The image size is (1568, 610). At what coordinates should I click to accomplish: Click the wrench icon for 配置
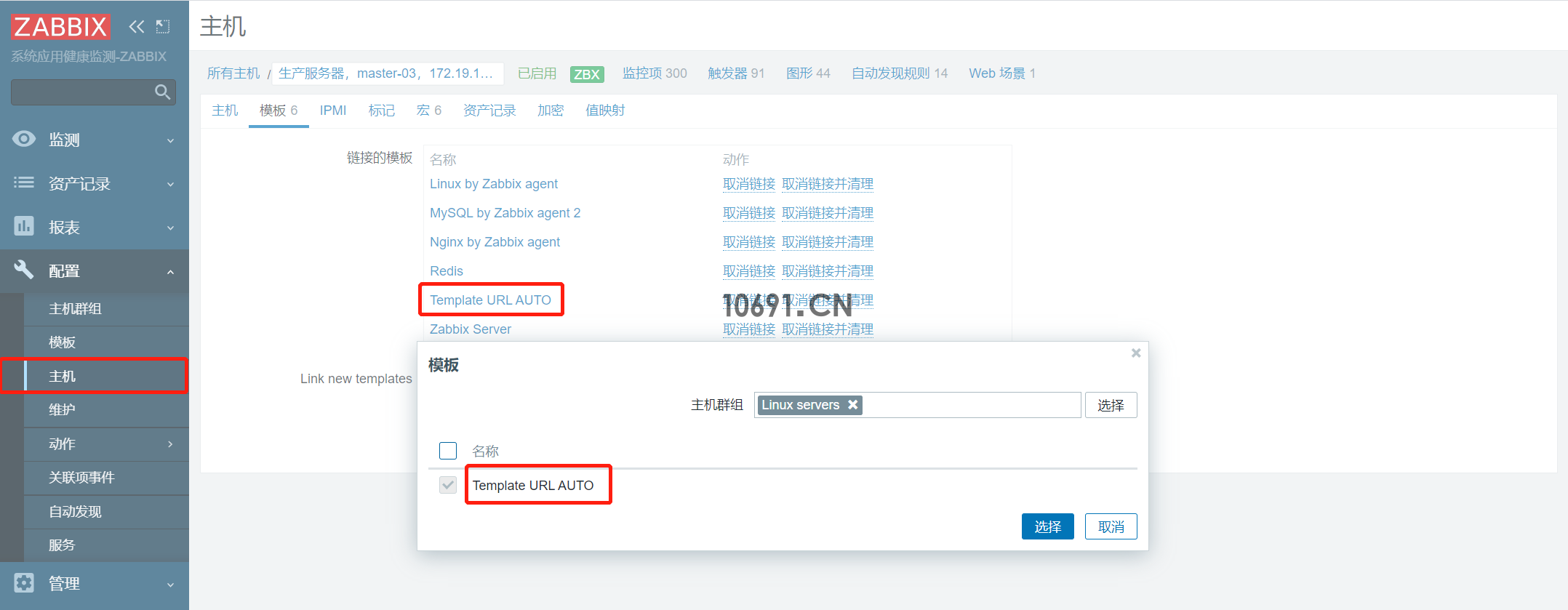(24, 270)
